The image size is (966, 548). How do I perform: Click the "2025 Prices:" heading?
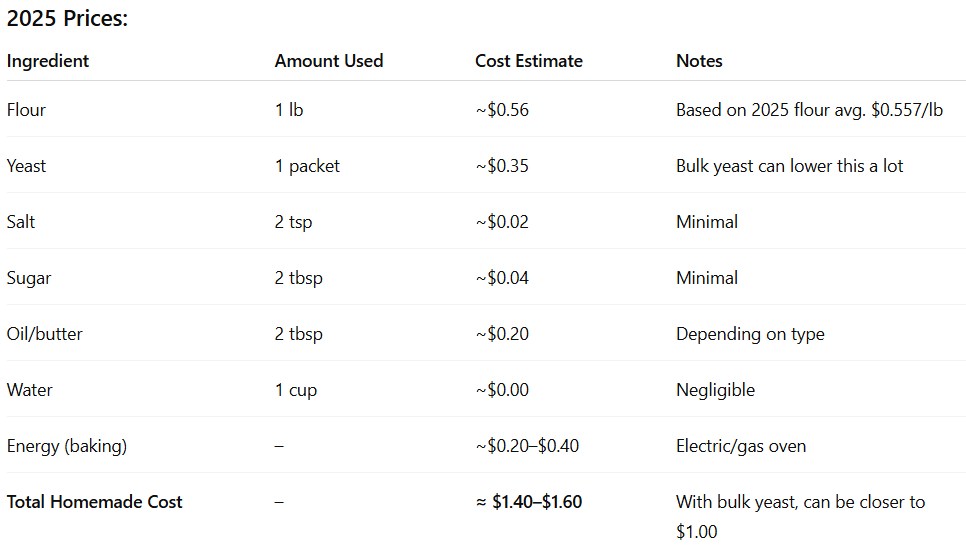(68, 18)
